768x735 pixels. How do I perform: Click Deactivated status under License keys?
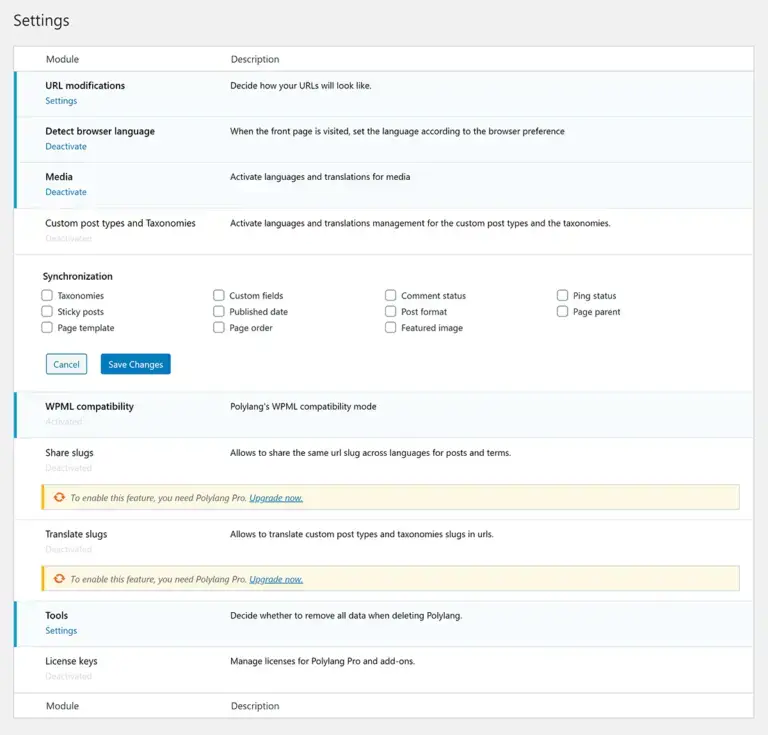click(x=69, y=676)
